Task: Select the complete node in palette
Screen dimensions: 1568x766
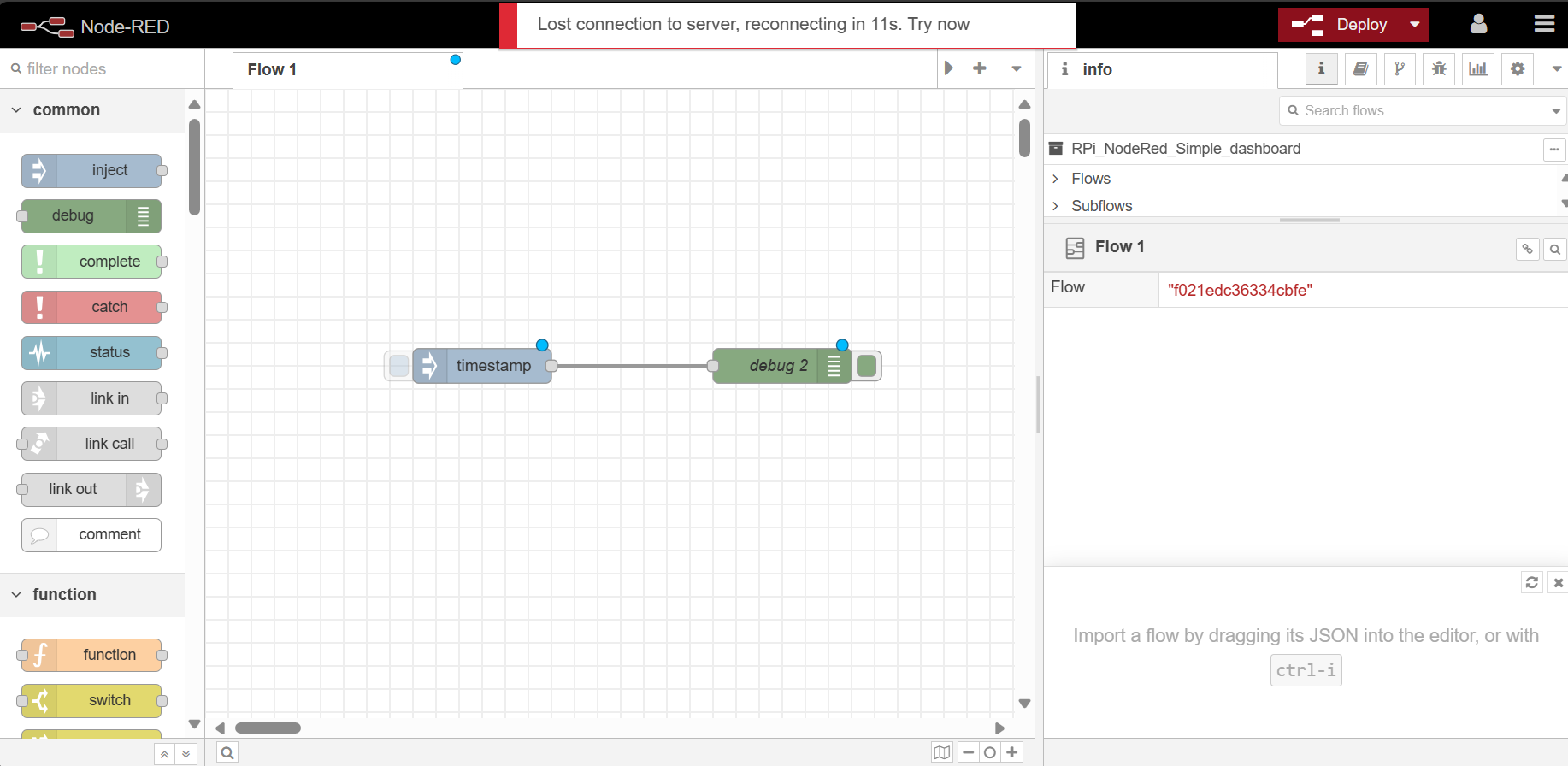Action: (x=91, y=262)
